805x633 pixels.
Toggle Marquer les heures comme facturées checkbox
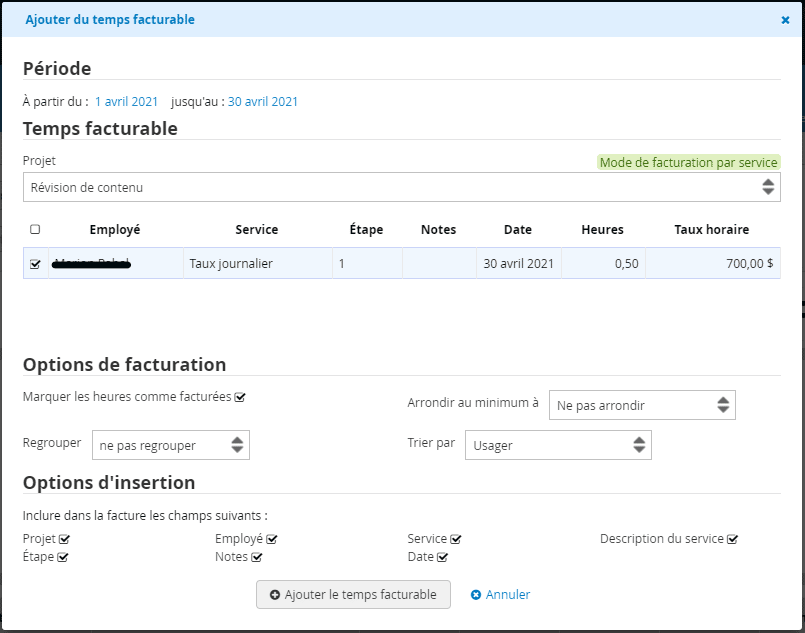point(240,397)
